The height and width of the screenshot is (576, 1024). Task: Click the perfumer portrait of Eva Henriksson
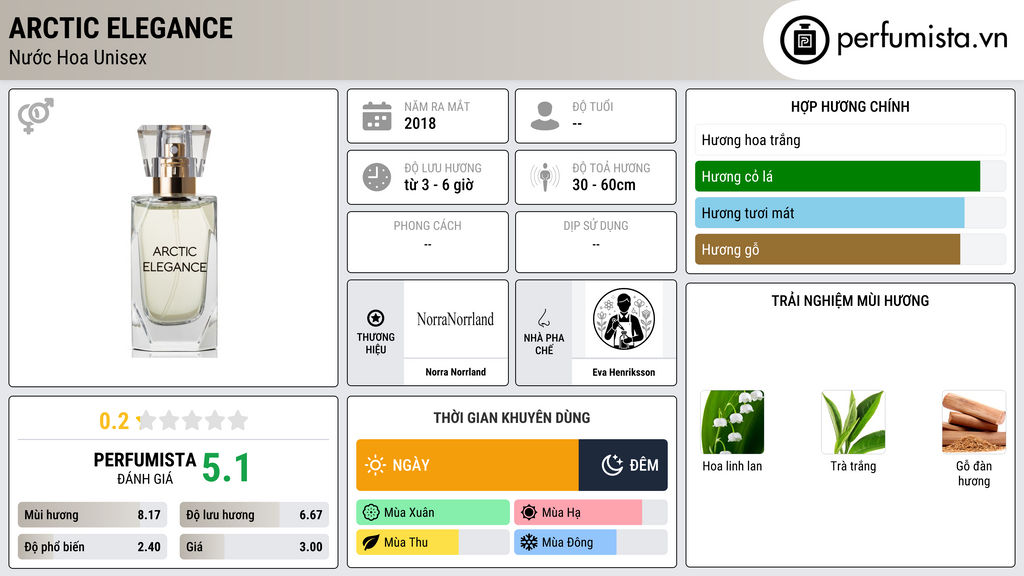click(624, 319)
